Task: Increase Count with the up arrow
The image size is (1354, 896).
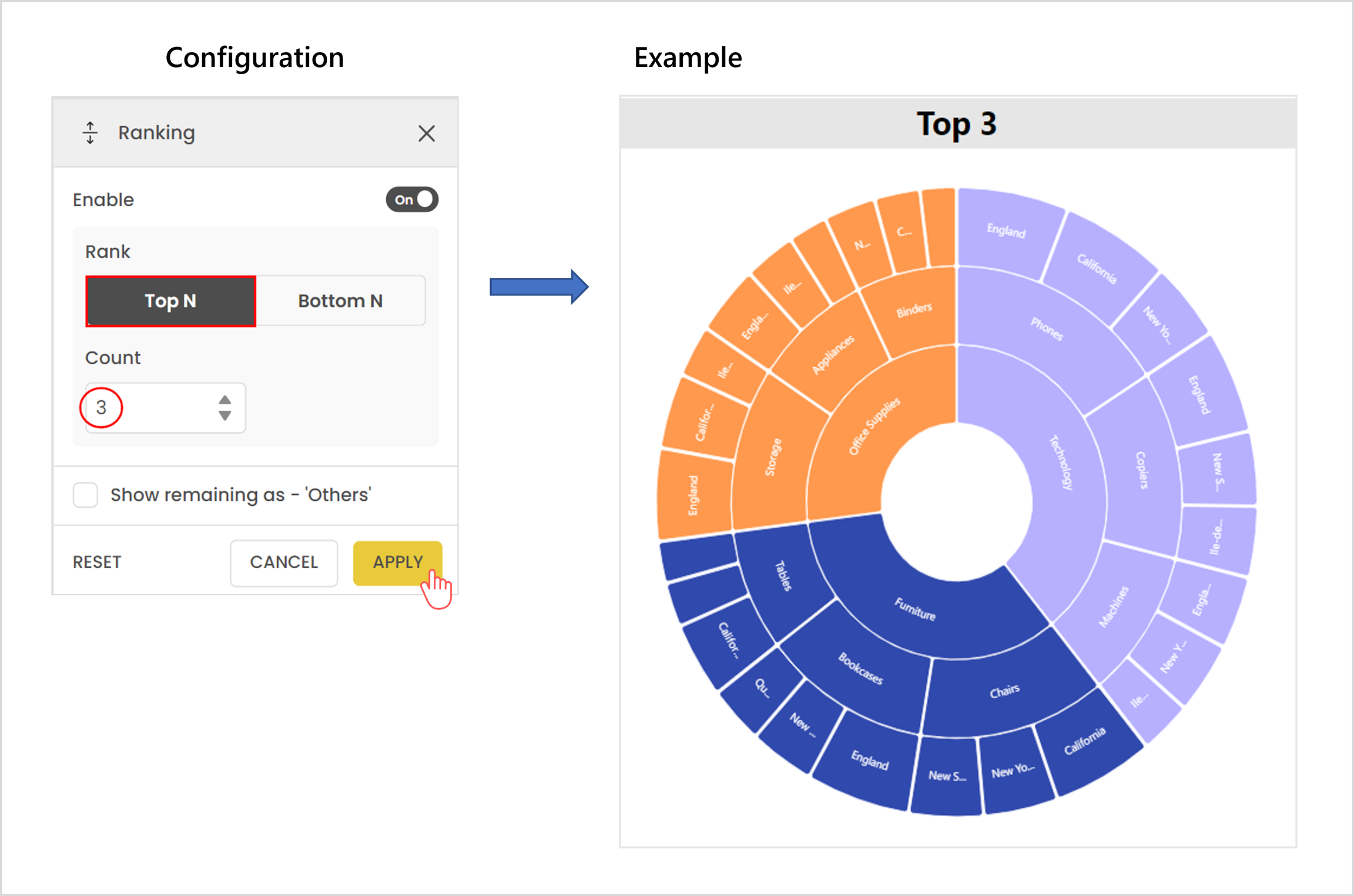Action: click(x=224, y=400)
